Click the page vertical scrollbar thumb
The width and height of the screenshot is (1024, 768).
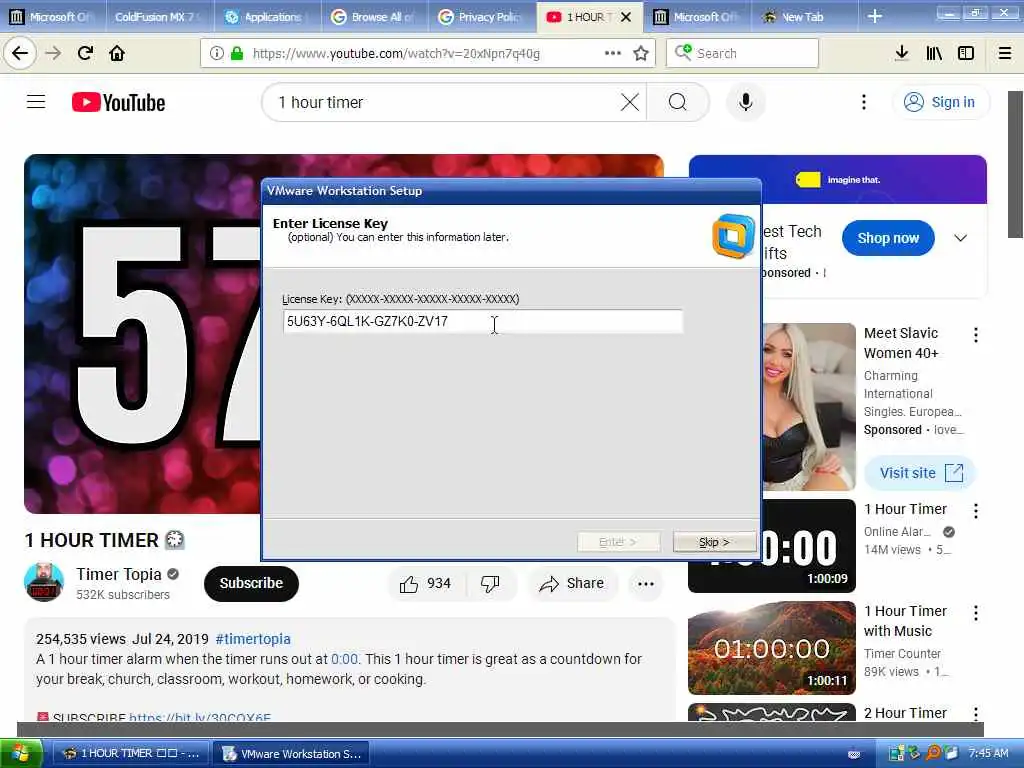[x=1016, y=165]
